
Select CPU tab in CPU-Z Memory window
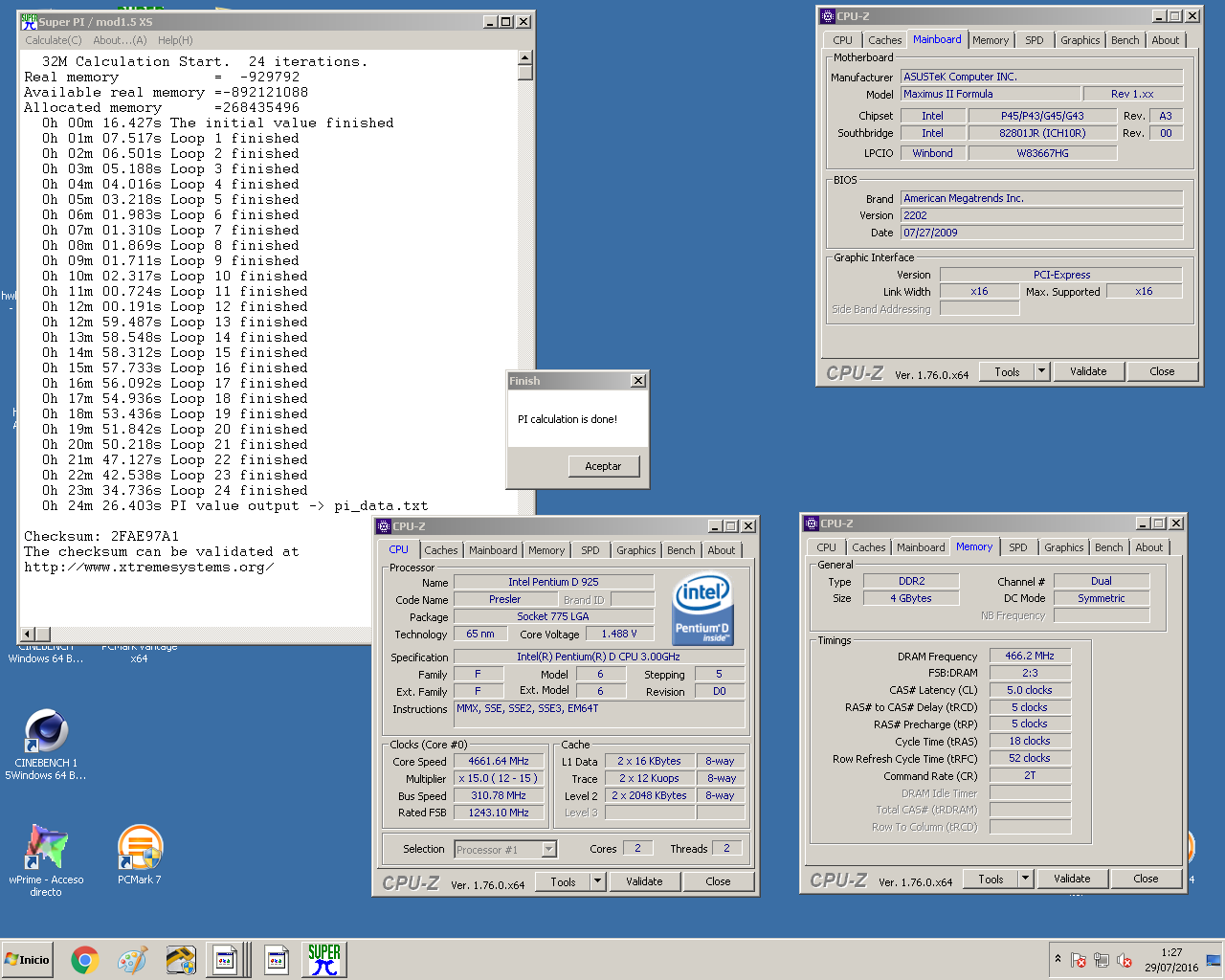coord(827,547)
